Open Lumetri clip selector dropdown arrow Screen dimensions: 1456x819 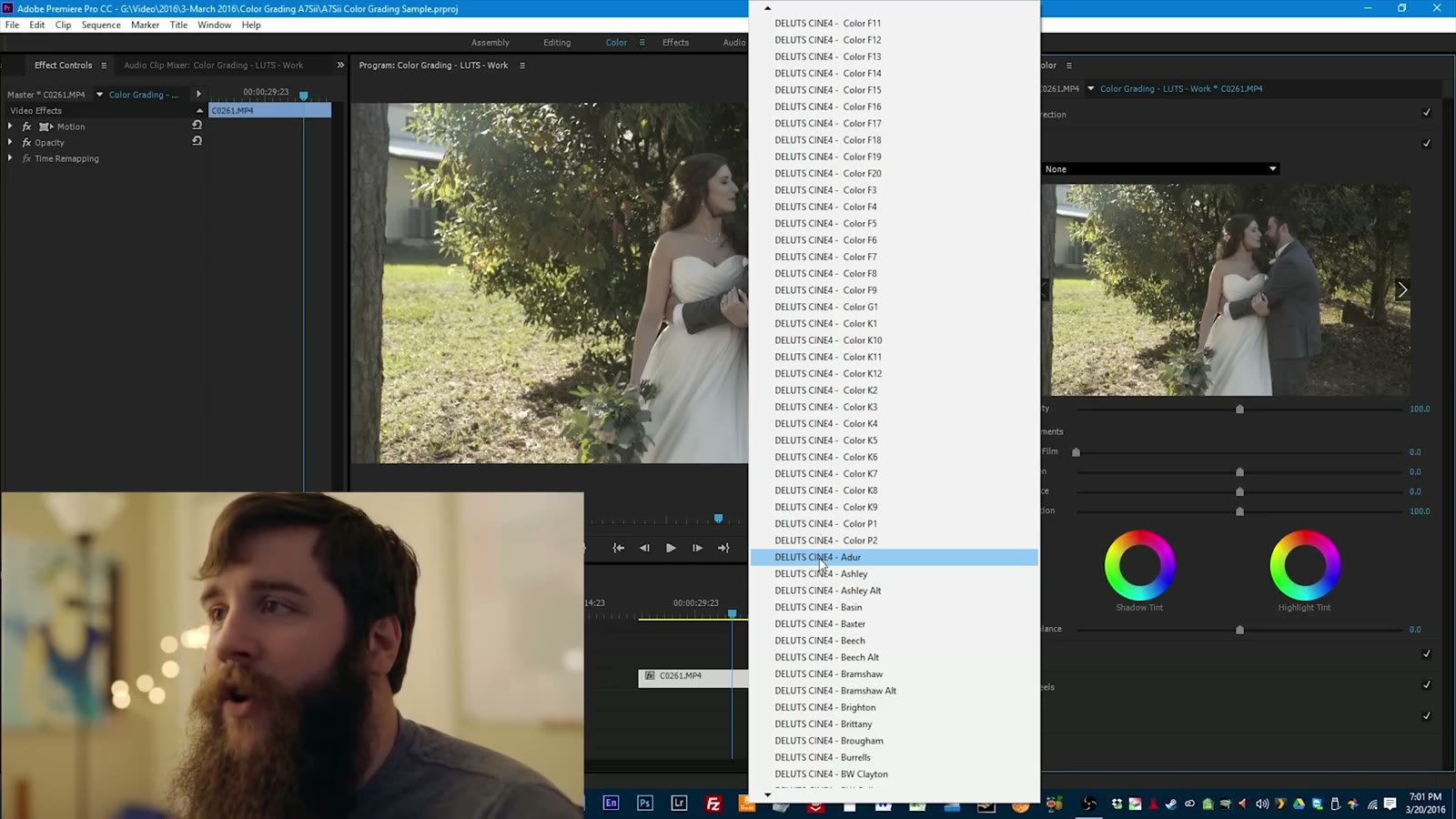tap(1090, 88)
